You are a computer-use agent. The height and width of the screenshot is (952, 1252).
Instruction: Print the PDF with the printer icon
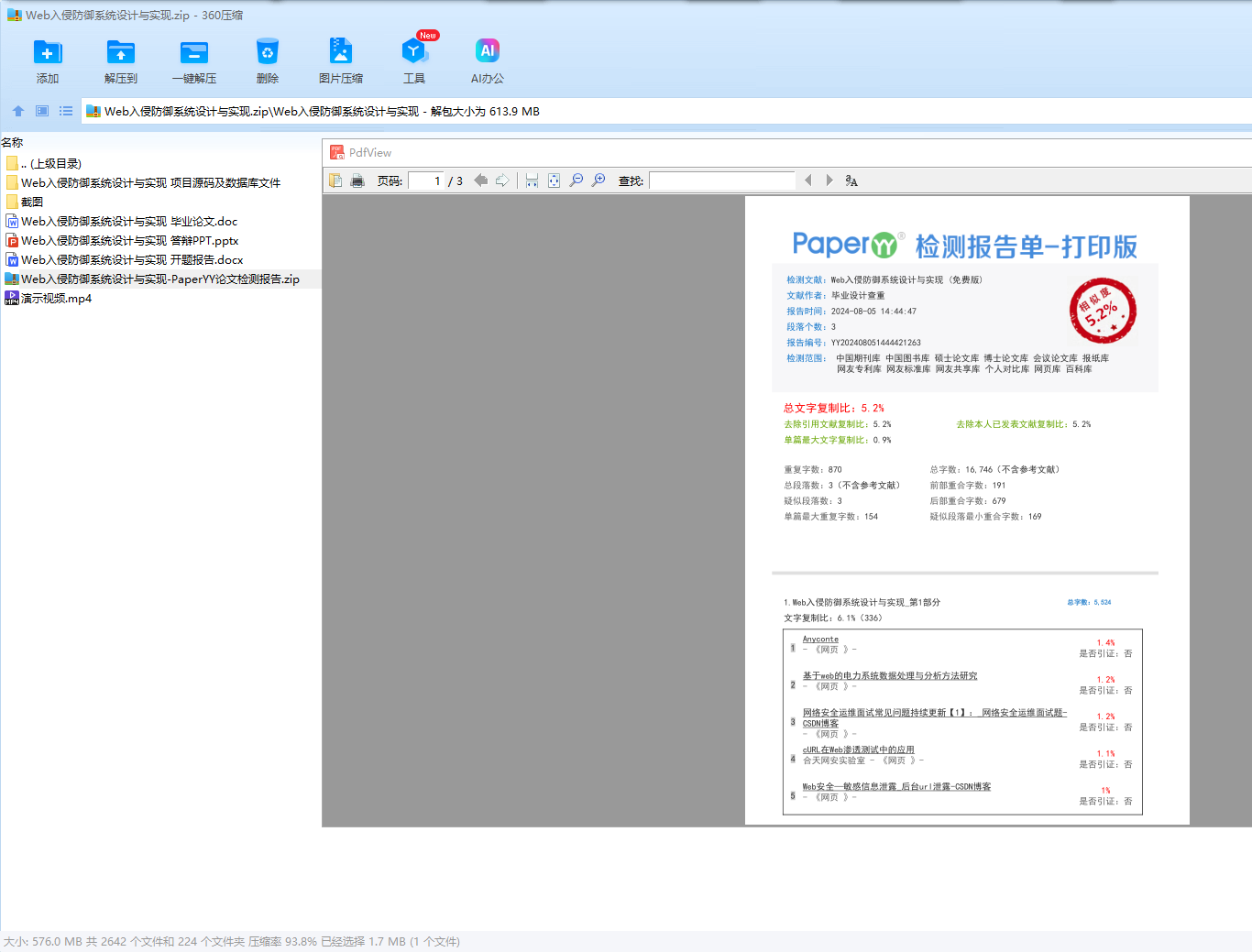click(x=357, y=181)
